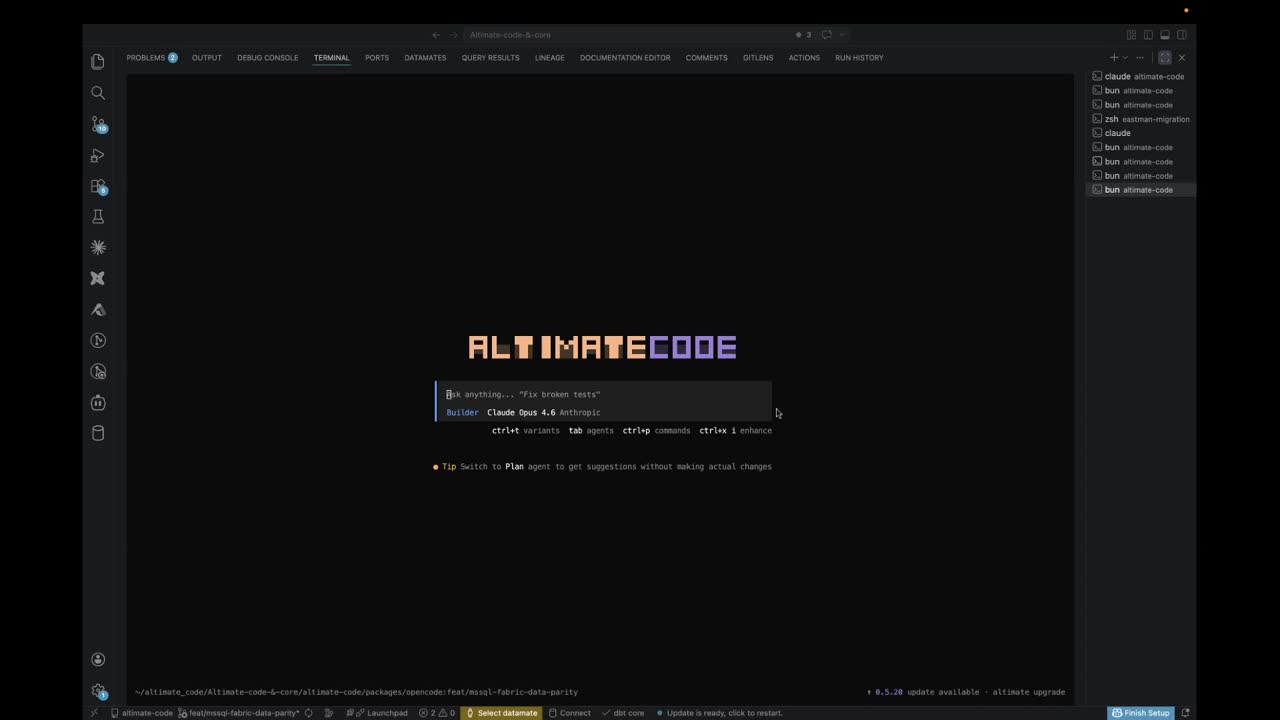Open the Manage settings gear
The image size is (1280, 720).
pos(98,690)
